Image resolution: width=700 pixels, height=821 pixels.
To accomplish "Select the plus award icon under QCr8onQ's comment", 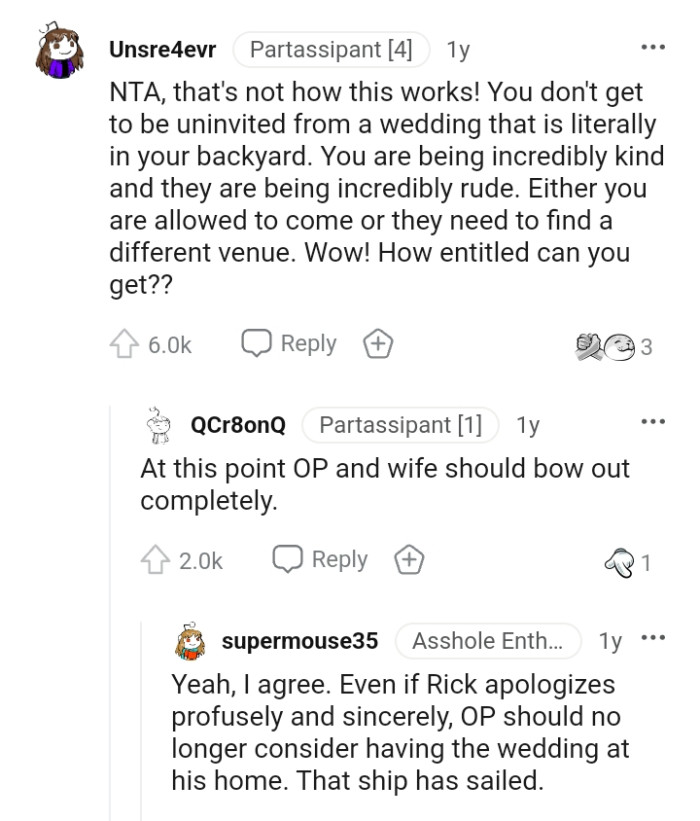I will (x=409, y=559).
